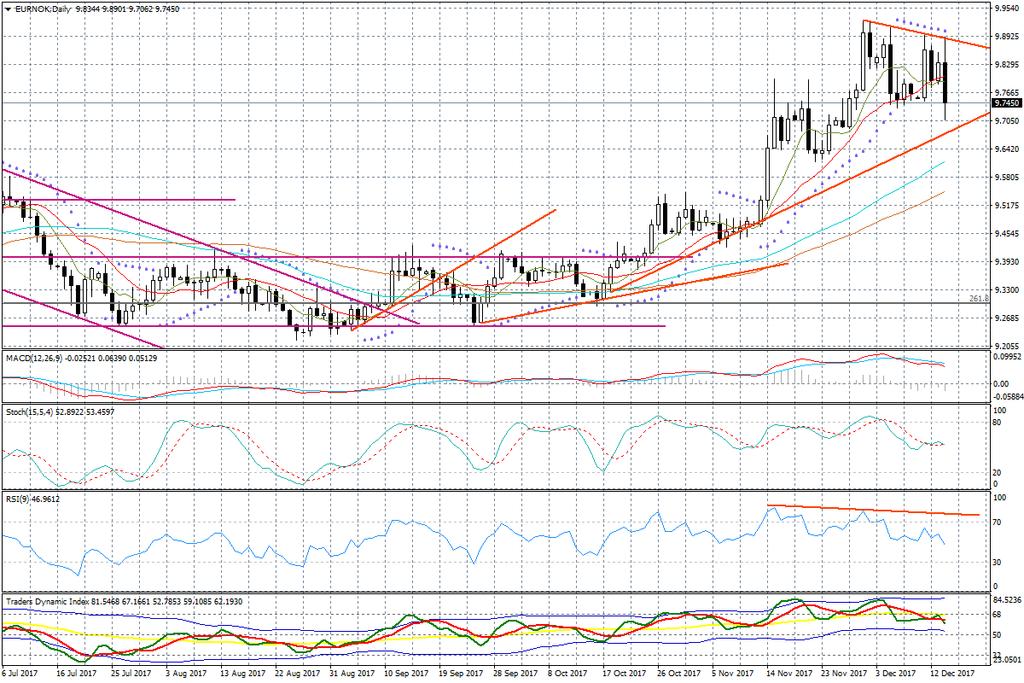Click the 9.8925 price axis value
The height and width of the screenshot is (683, 1024).
click(x=1006, y=37)
